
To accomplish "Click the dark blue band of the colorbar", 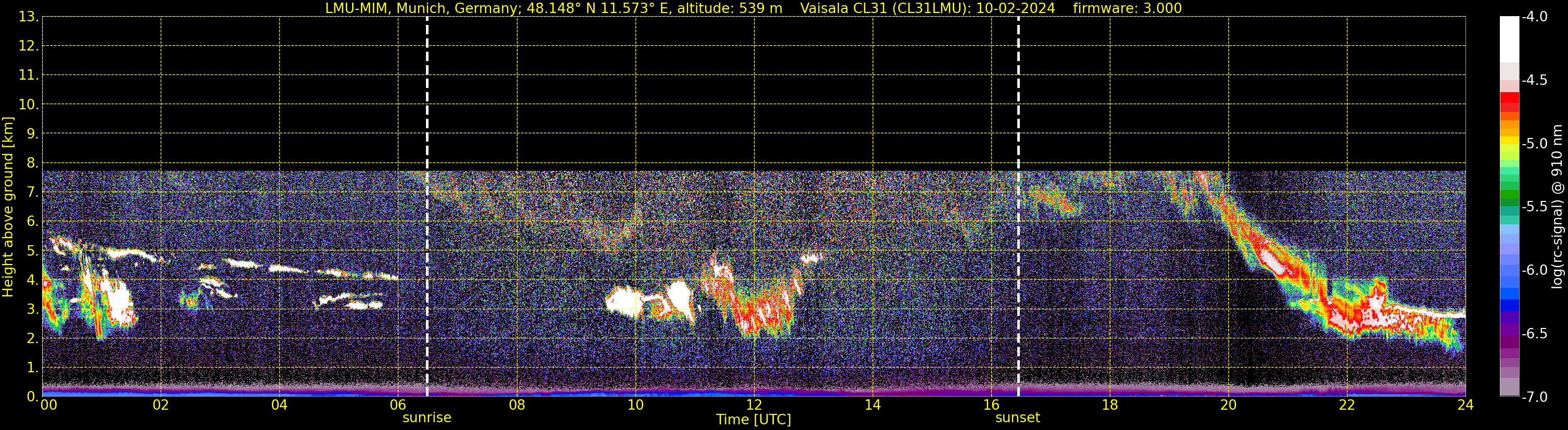I will [x=1510, y=306].
